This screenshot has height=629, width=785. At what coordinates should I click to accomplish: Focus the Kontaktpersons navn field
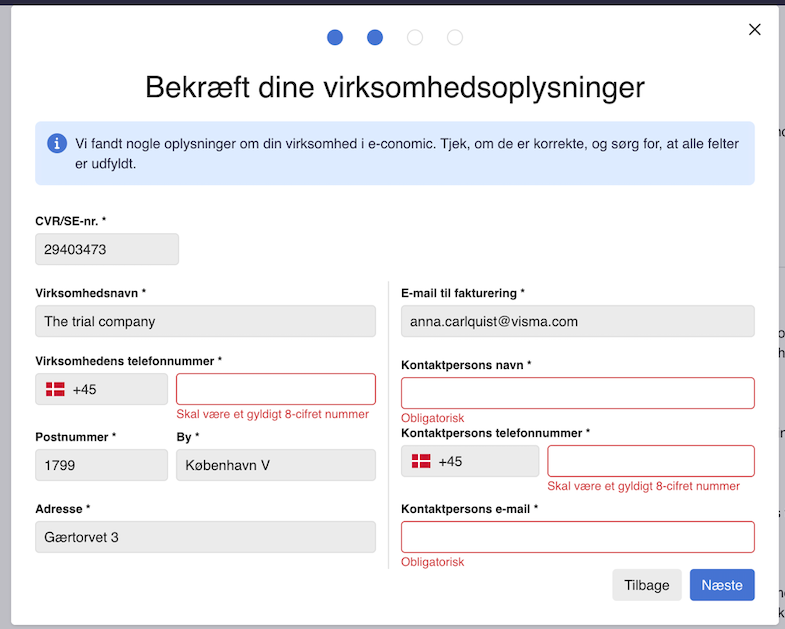point(577,393)
